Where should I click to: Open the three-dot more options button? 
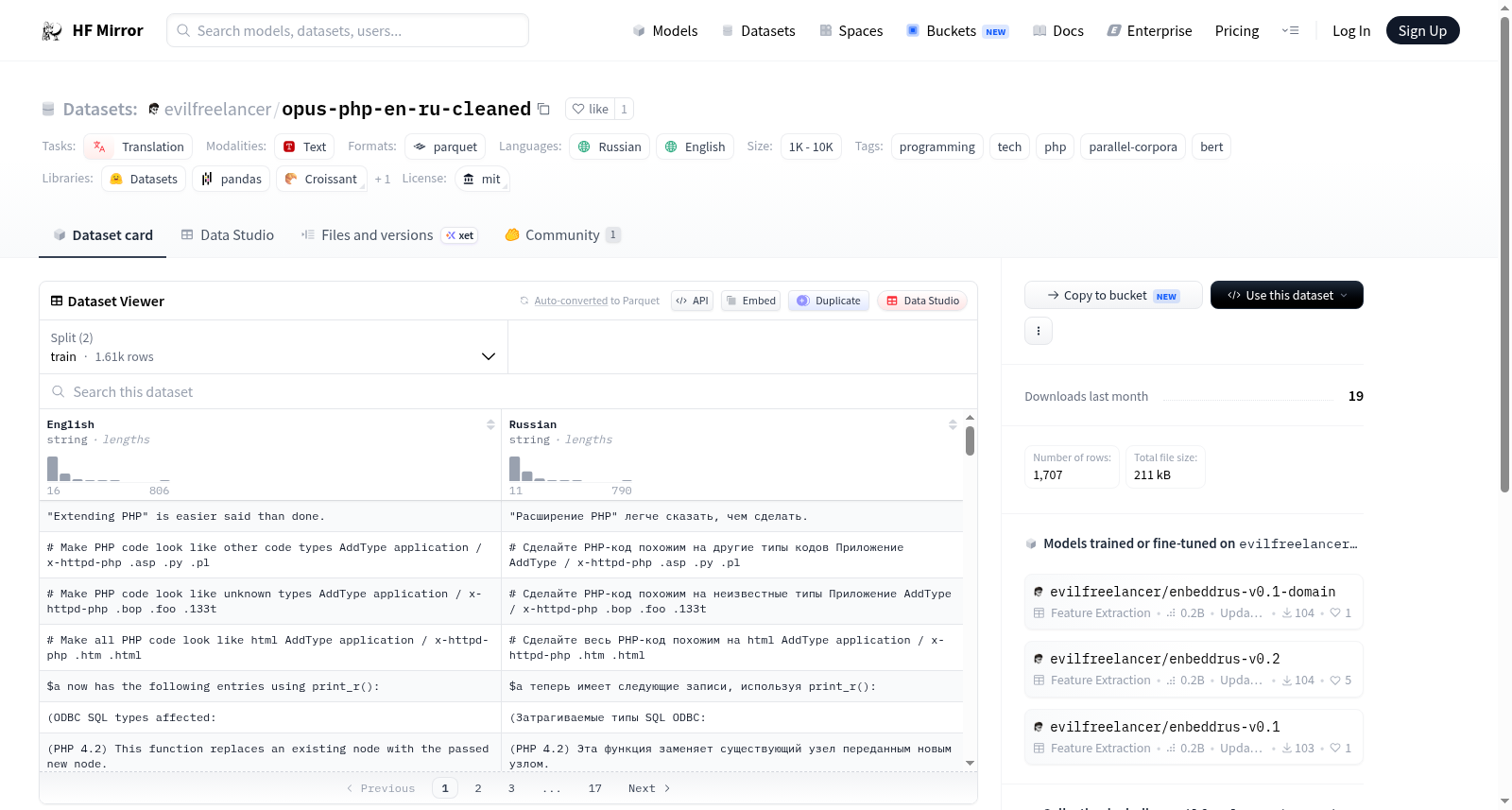pyautogui.click(x=1039, y=331)
